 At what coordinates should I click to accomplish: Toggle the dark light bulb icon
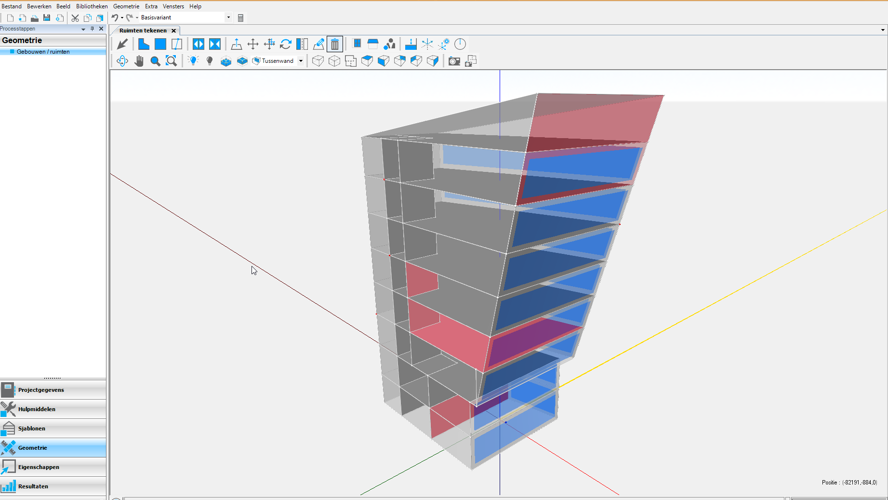(x=209, y=61)
